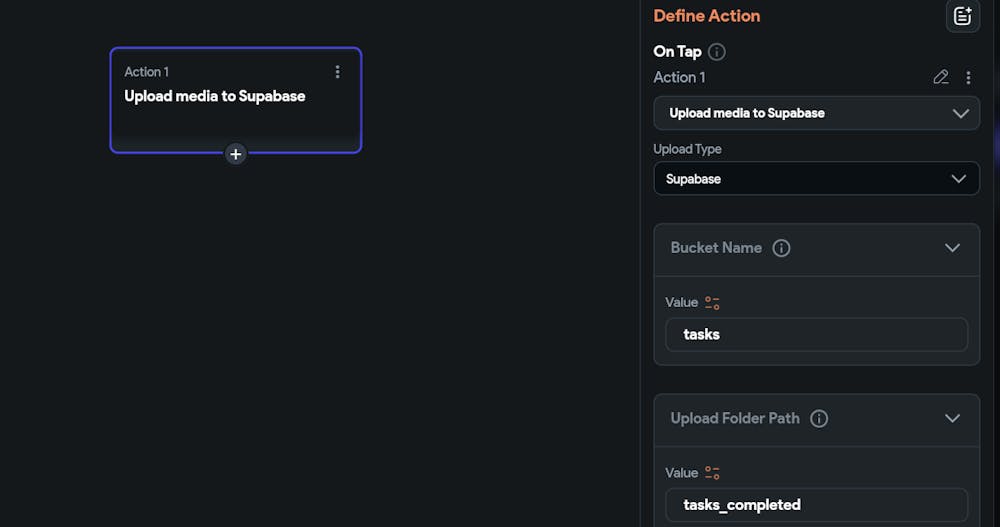Click the Action 1 name in the side panel

[679, 77]
